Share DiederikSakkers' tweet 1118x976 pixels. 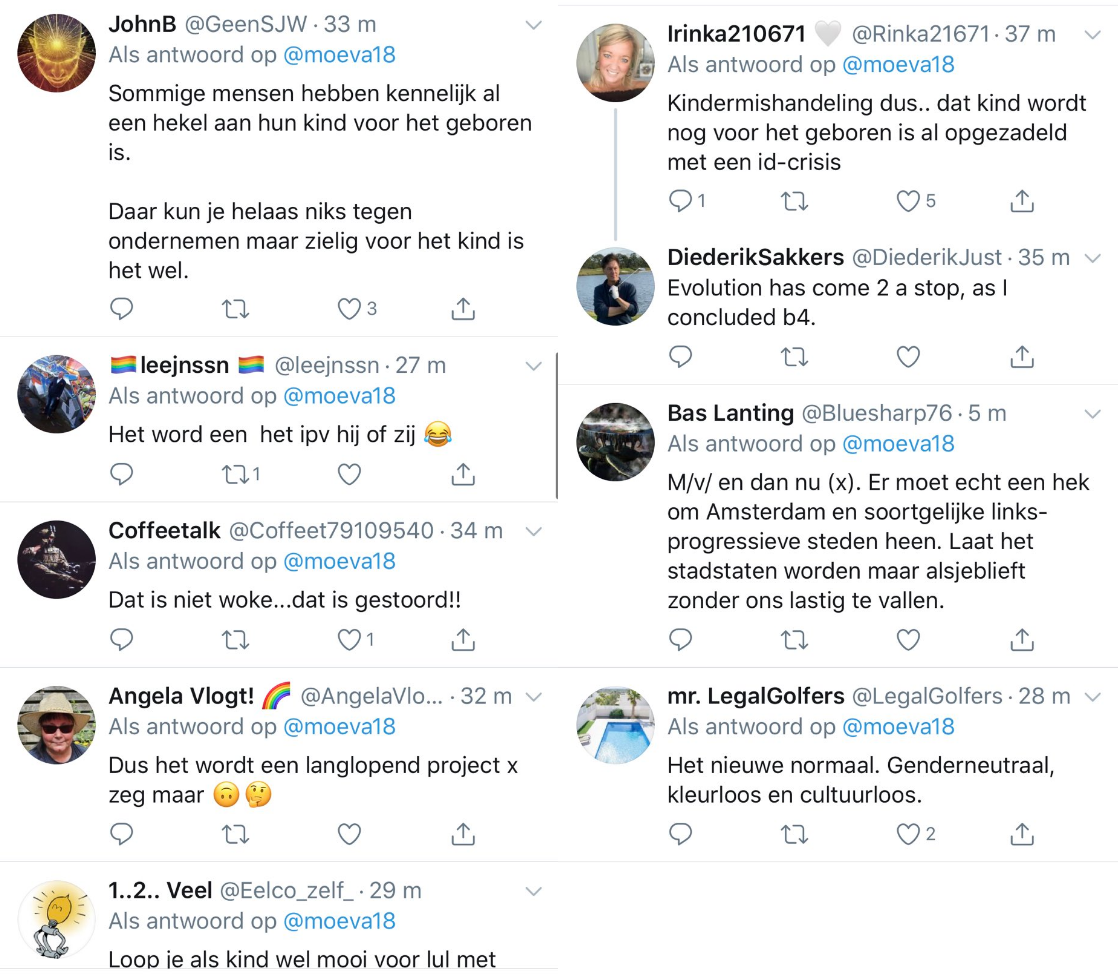click(1021, 356)
